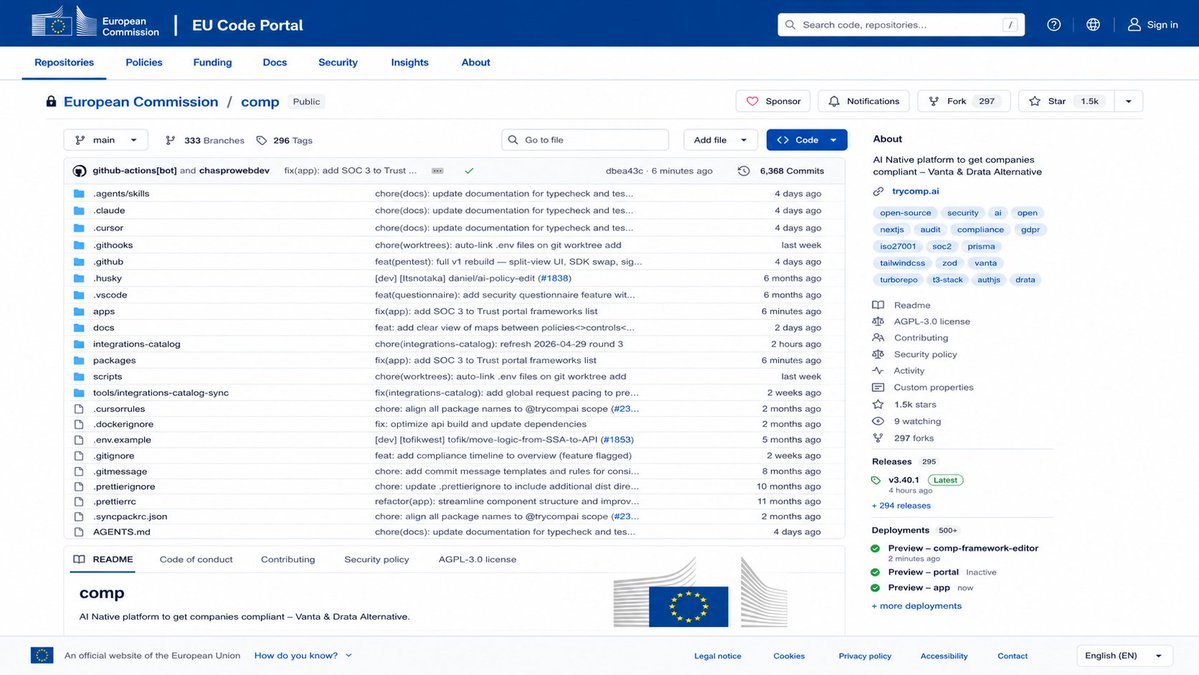This screenshot has width=1199, height=675.
Task: Open Preview – comp-framework-editor deployment
Action: 963,548
